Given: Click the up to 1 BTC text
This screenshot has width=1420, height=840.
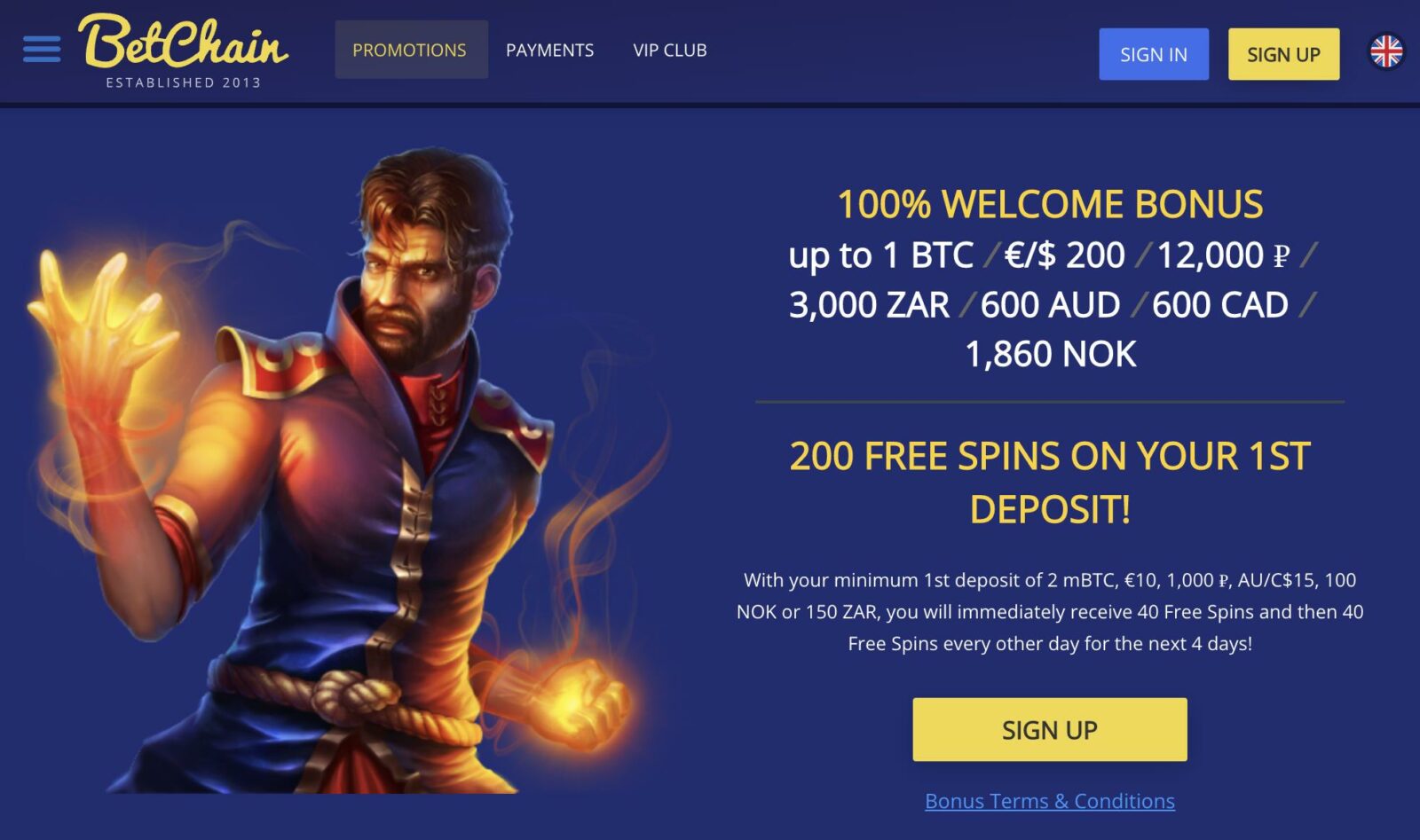Looking at the screenshot, I should tap(881, 255).
